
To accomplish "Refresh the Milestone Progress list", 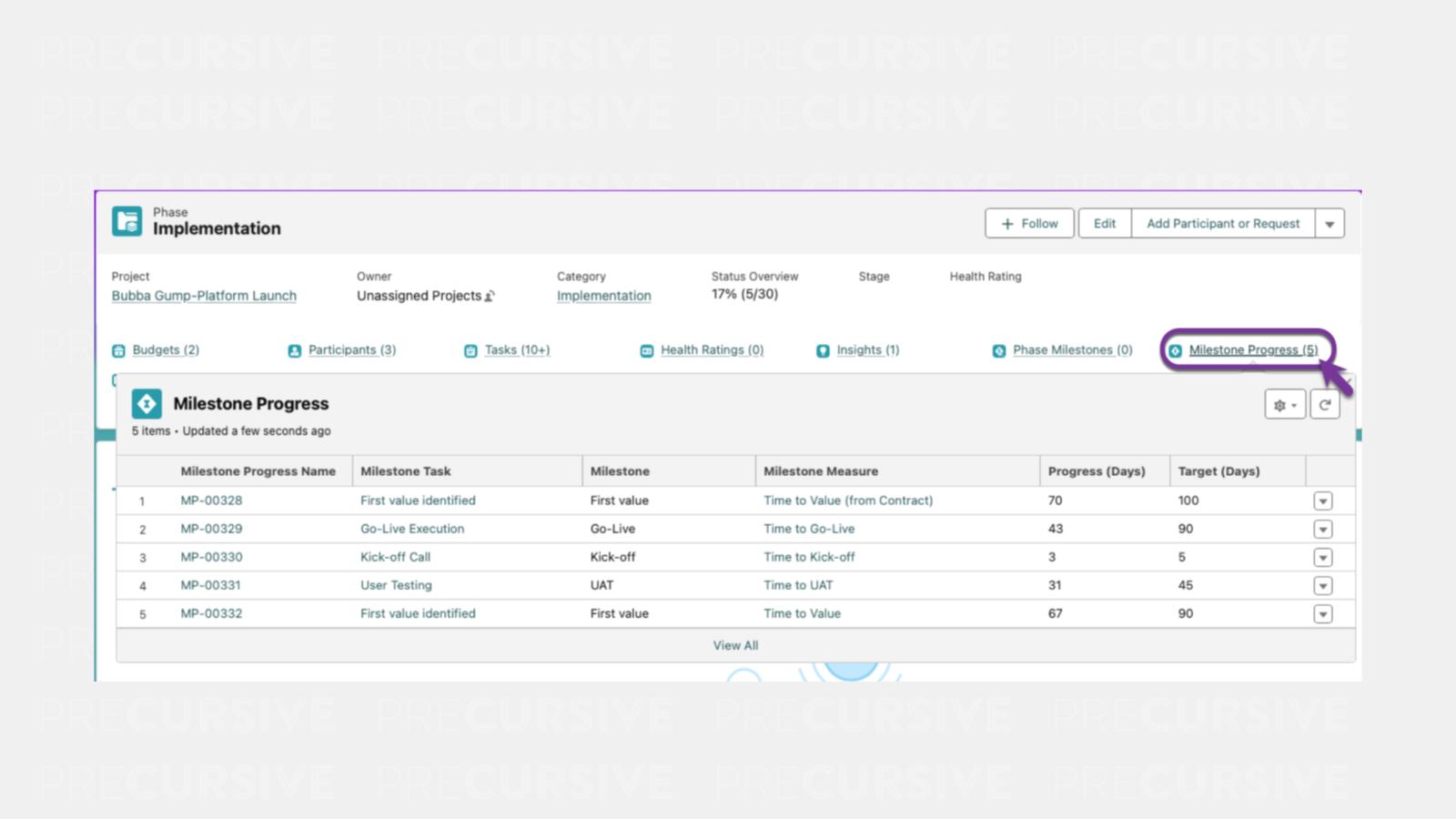I will click(1325, 405).
